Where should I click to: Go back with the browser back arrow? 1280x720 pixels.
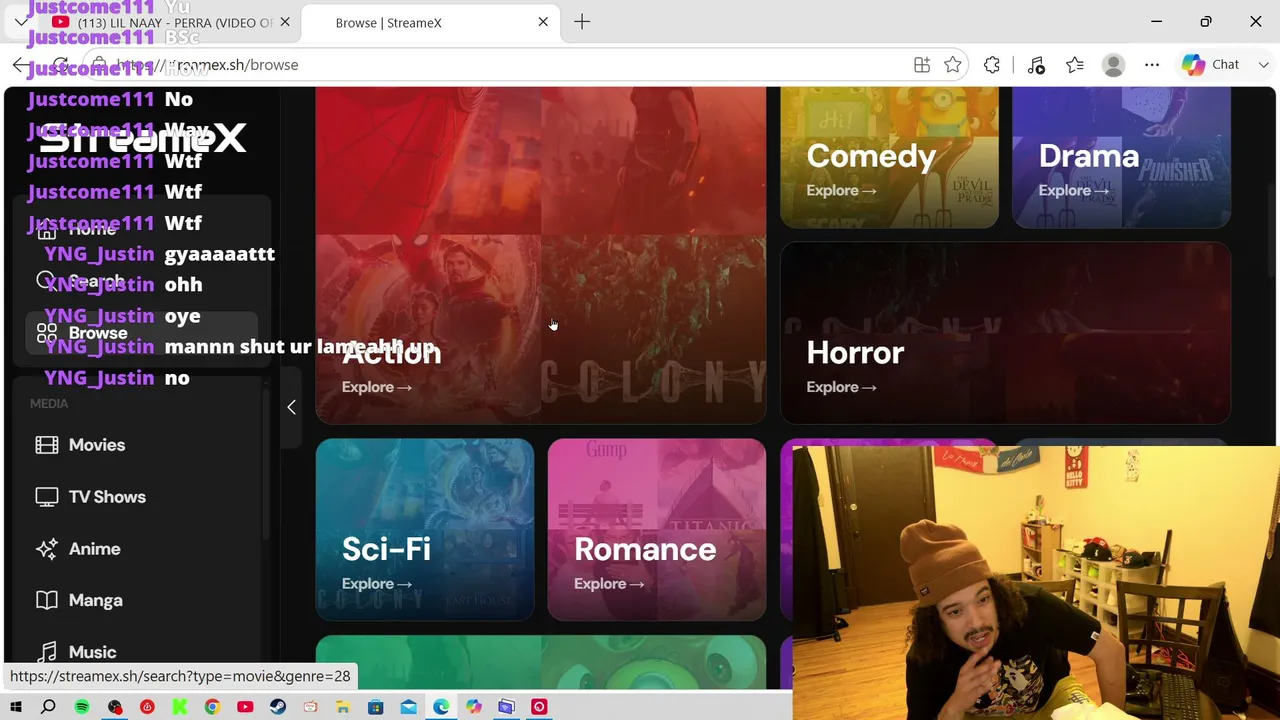click(21, 65)
